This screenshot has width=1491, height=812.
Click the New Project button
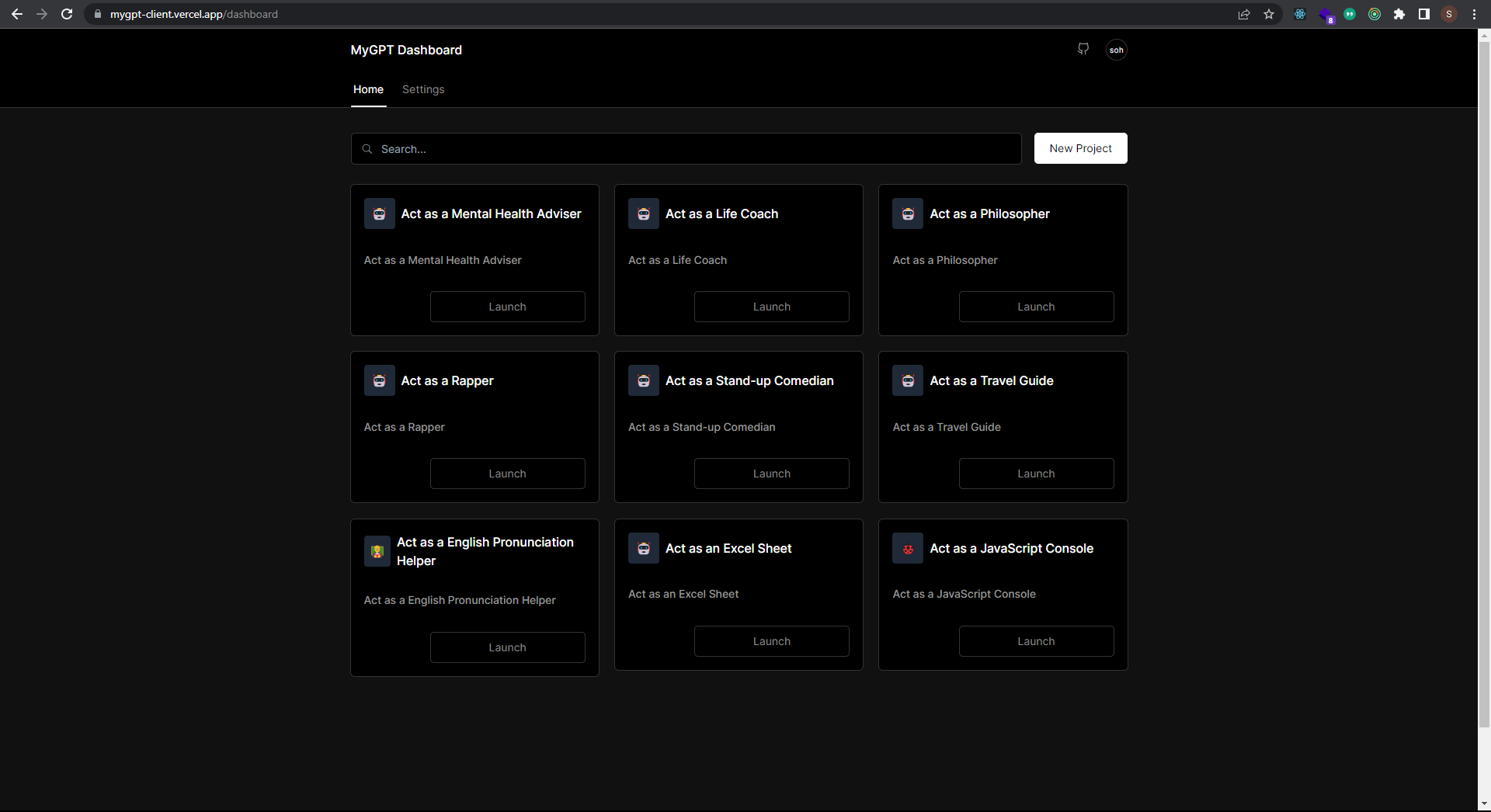(x=1080, y=148)
